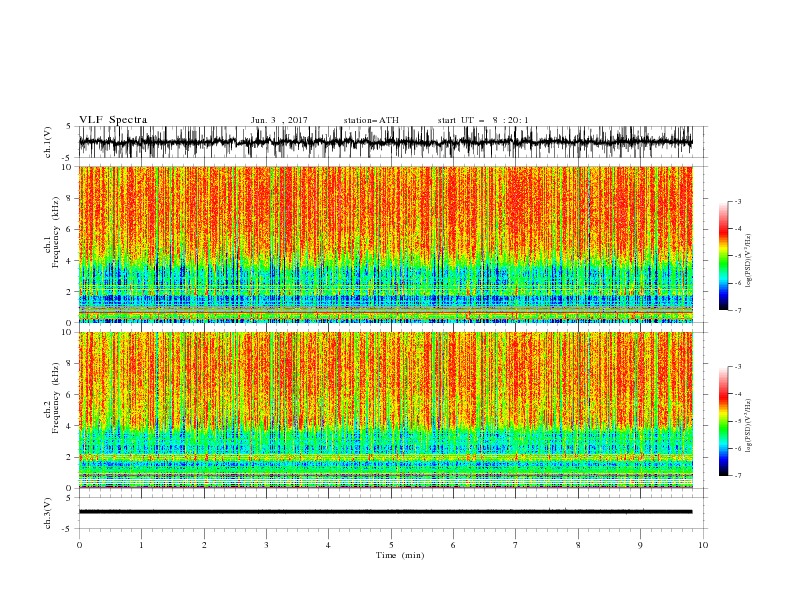
Task: Click the "-3" tick on the ch.2 color bar
Action: tap(737, 367)
